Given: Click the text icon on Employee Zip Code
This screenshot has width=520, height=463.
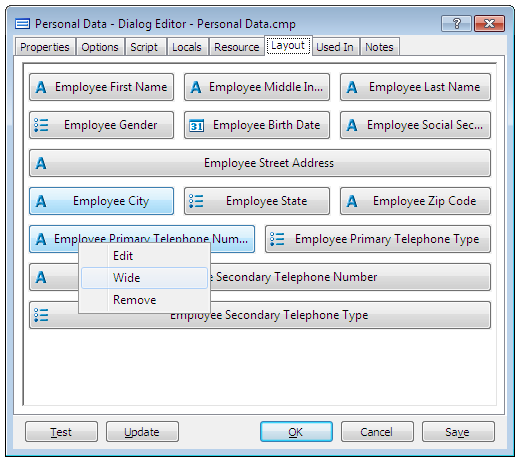Looking at the screenshot, I should click(x=352, y=201).
